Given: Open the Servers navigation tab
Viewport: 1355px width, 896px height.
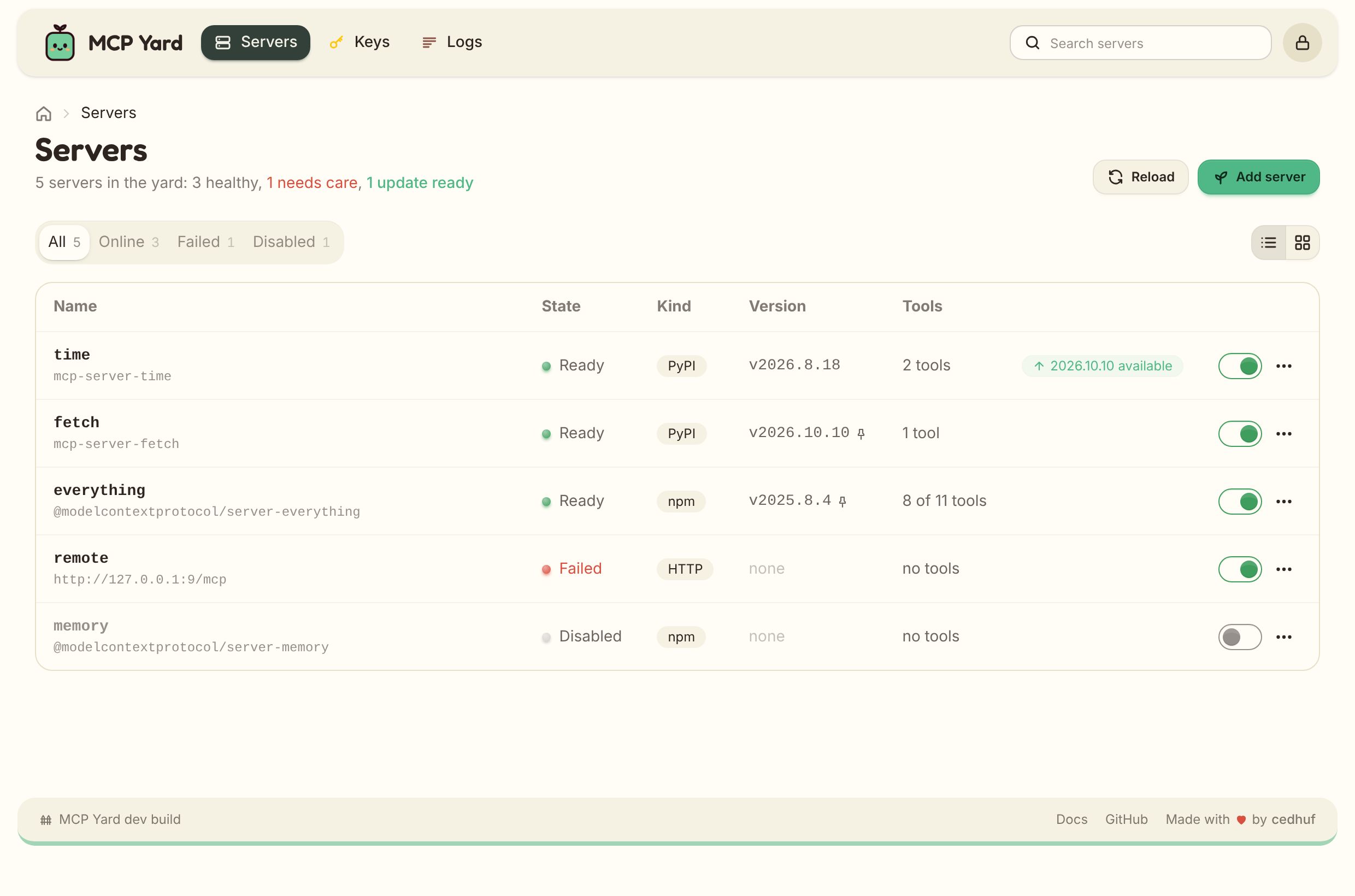Looking at the screenshot, I should [256, 42].
